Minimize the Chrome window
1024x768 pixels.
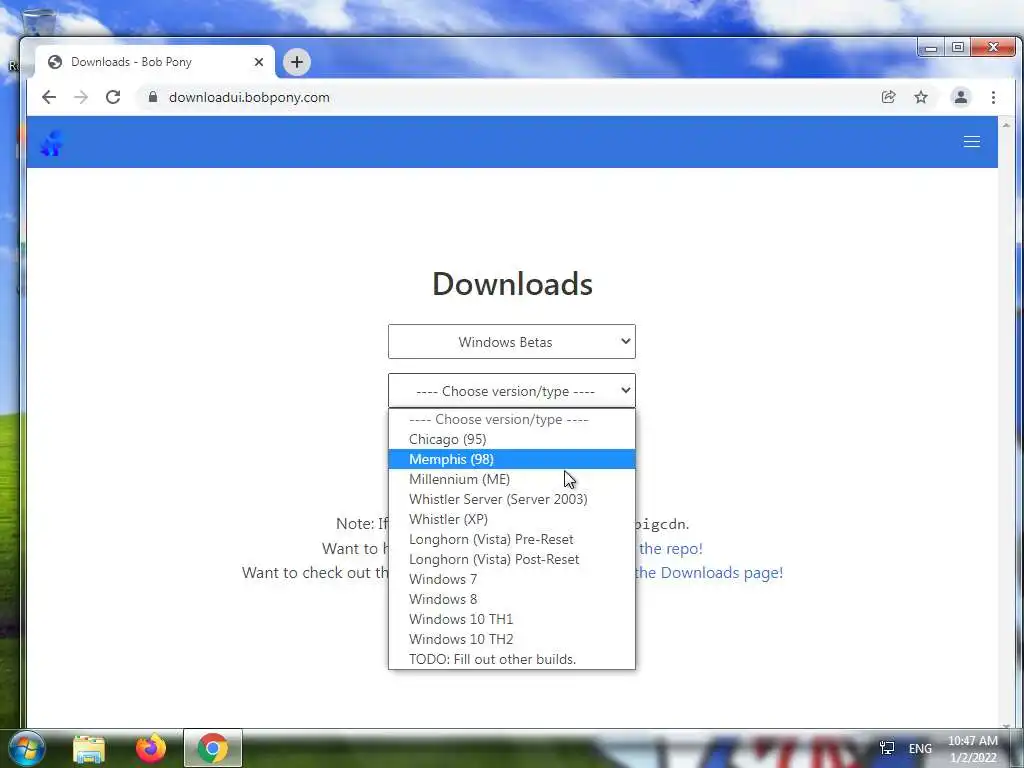931,48
